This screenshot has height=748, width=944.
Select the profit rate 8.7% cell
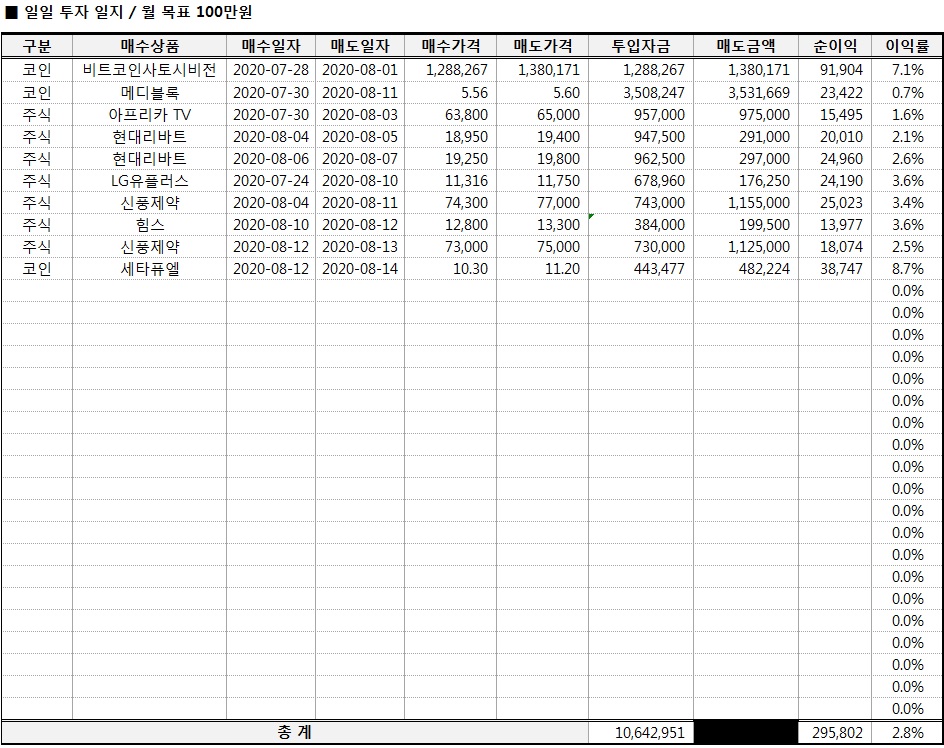pyautogui.click(x=907, y=269)
